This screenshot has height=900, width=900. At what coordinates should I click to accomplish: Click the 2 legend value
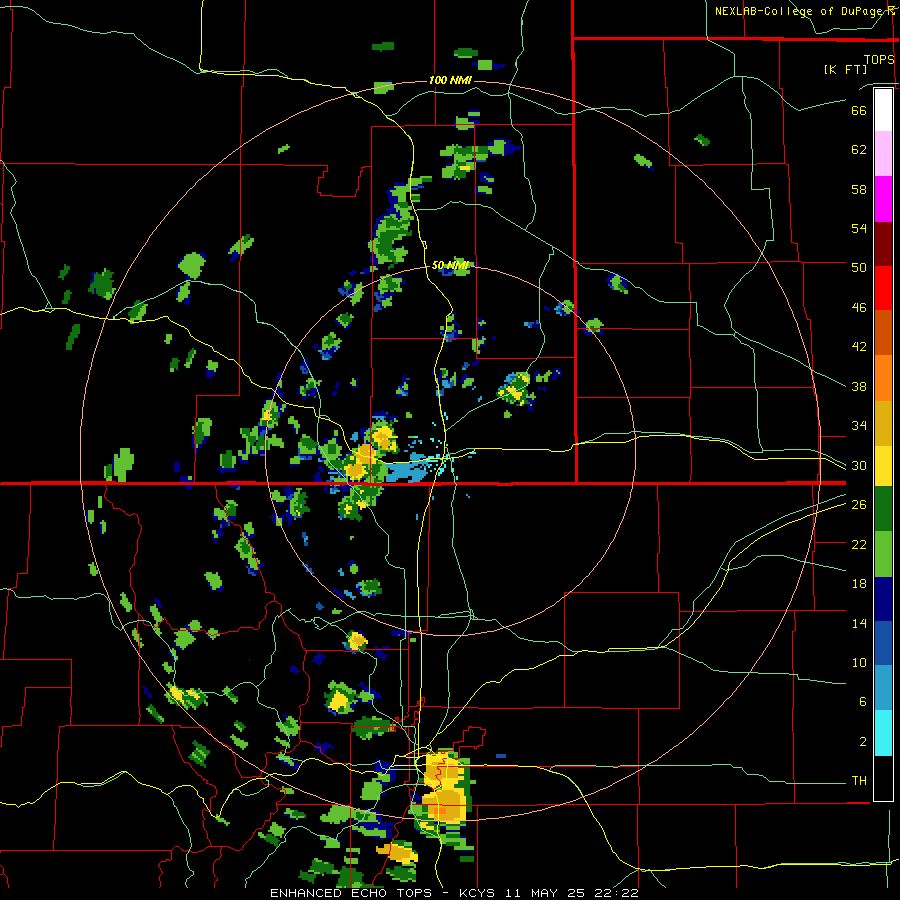862,741
